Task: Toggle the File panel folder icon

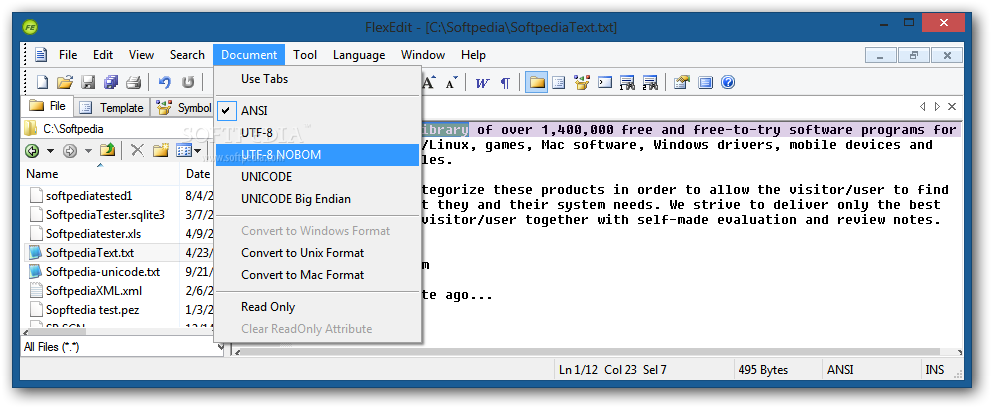Action: (537, 82)
